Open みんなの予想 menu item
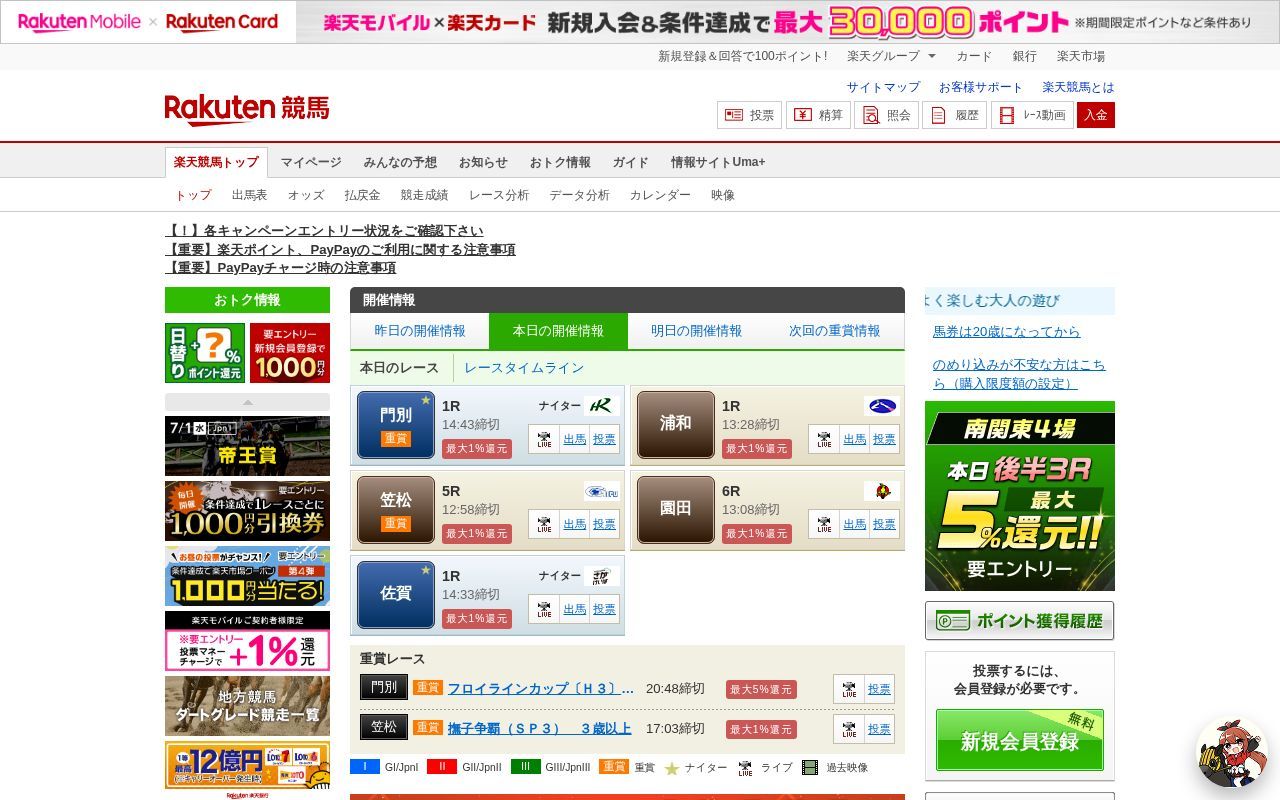Viewport: 1280px width, 800px height. coord(400,162)
